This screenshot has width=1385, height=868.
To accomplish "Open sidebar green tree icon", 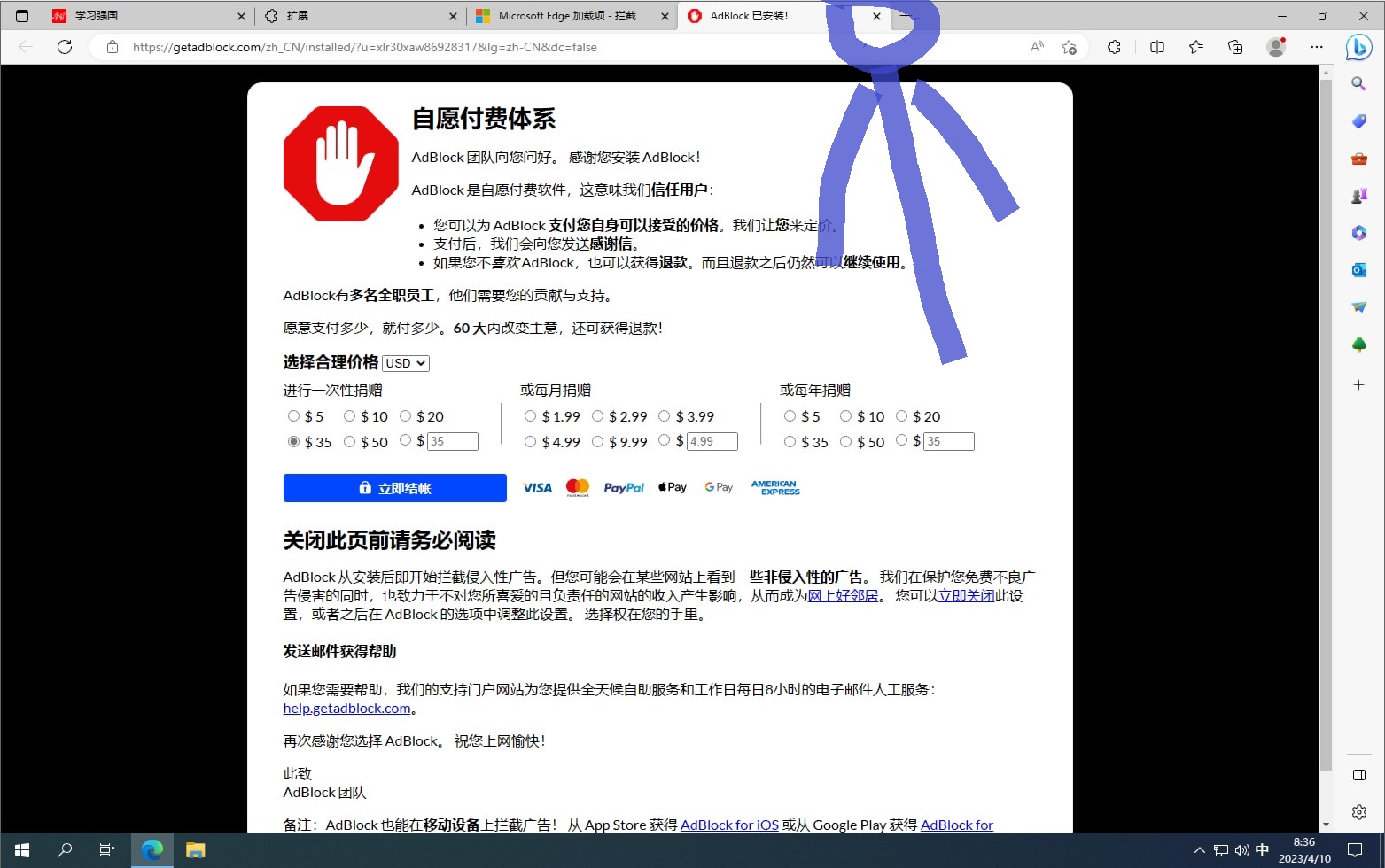I will click(1358, 345).
